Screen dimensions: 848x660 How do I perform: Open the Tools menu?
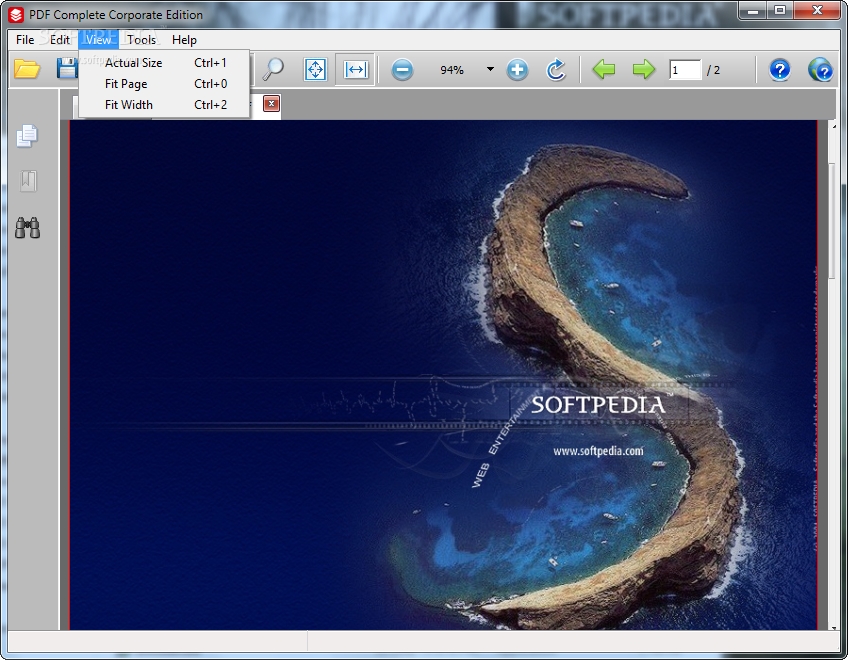142,39
